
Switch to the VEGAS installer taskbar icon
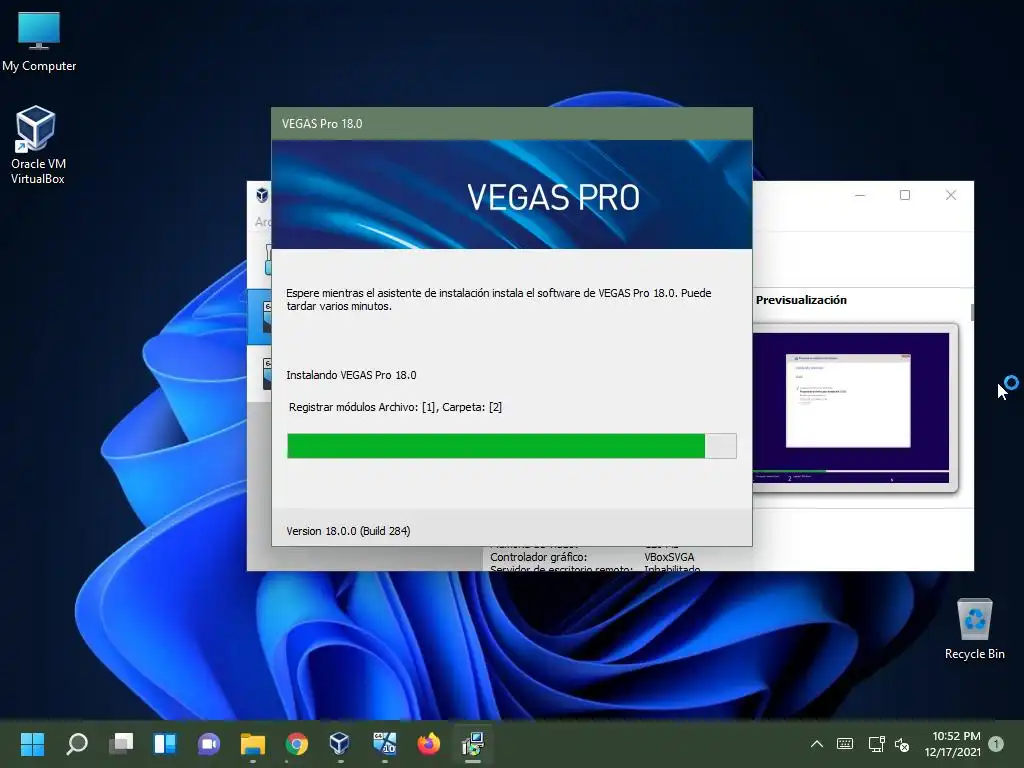[x=472, y=744]
